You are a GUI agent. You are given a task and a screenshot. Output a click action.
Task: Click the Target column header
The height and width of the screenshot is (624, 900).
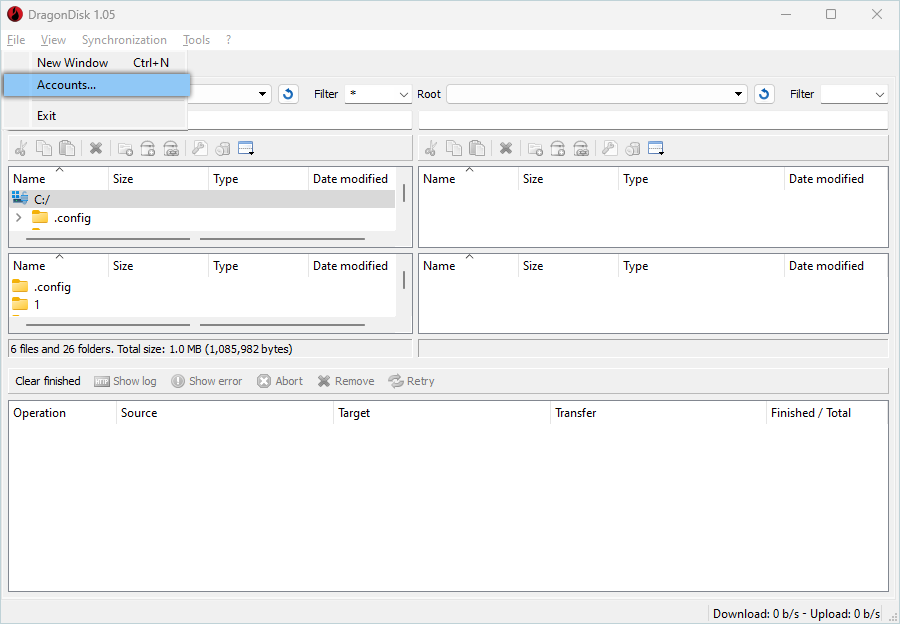(441, 413)
